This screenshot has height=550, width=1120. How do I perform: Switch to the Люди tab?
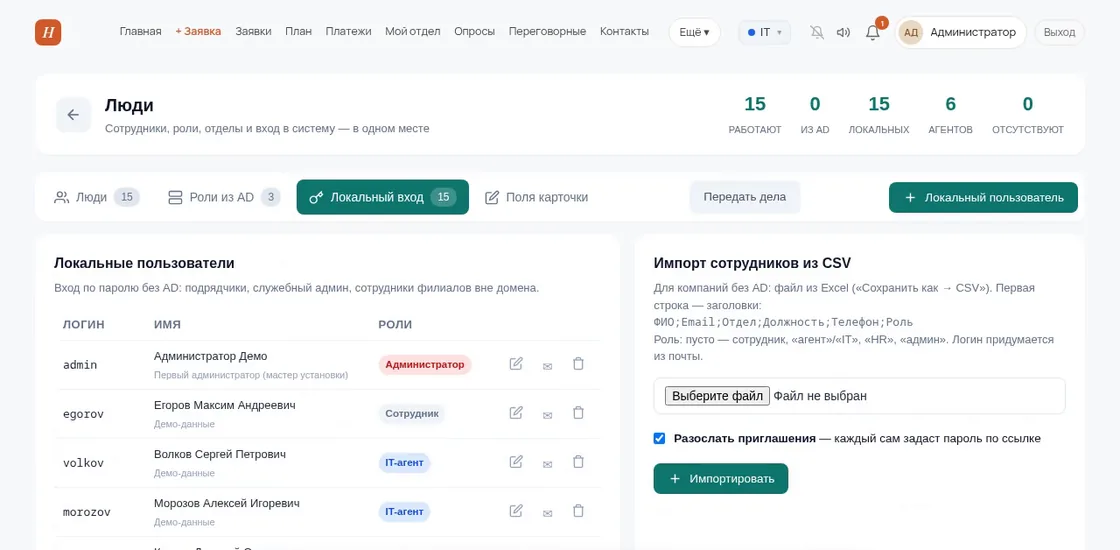coord(97,197)
